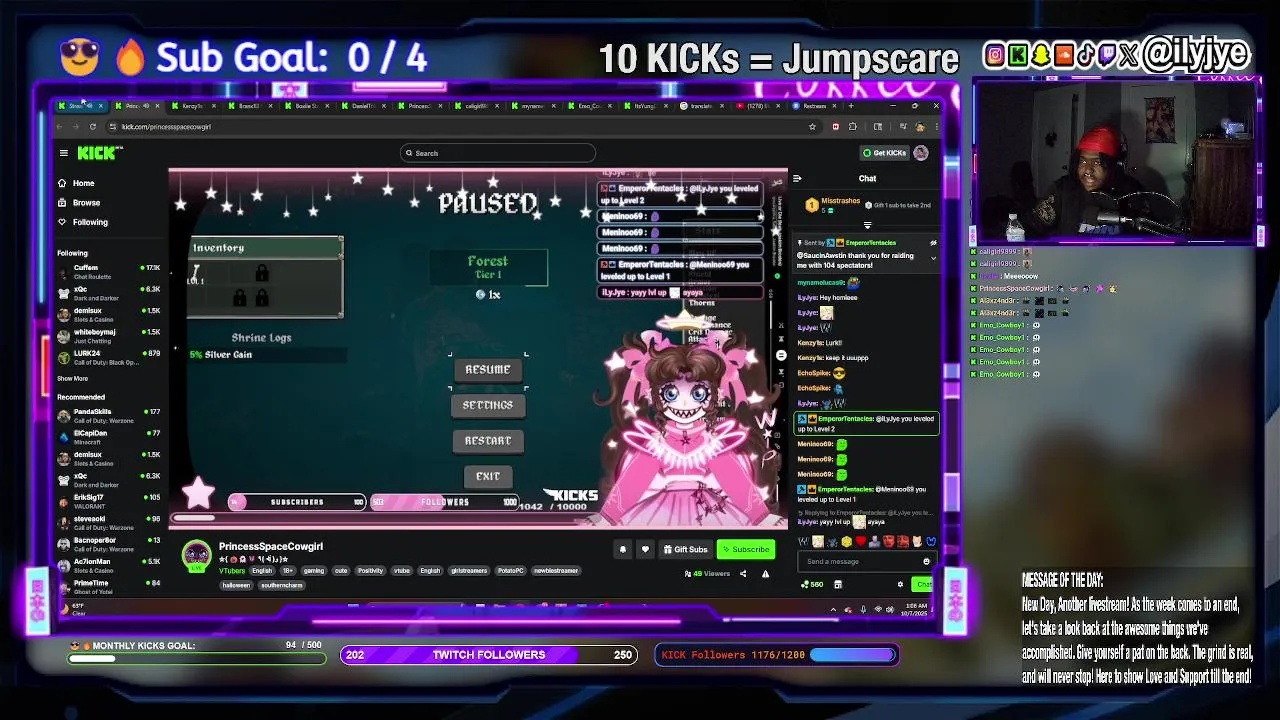1280x720 pixels.
Task: Open whiteboymaj channel in Following list
Action: coord(109,336)
